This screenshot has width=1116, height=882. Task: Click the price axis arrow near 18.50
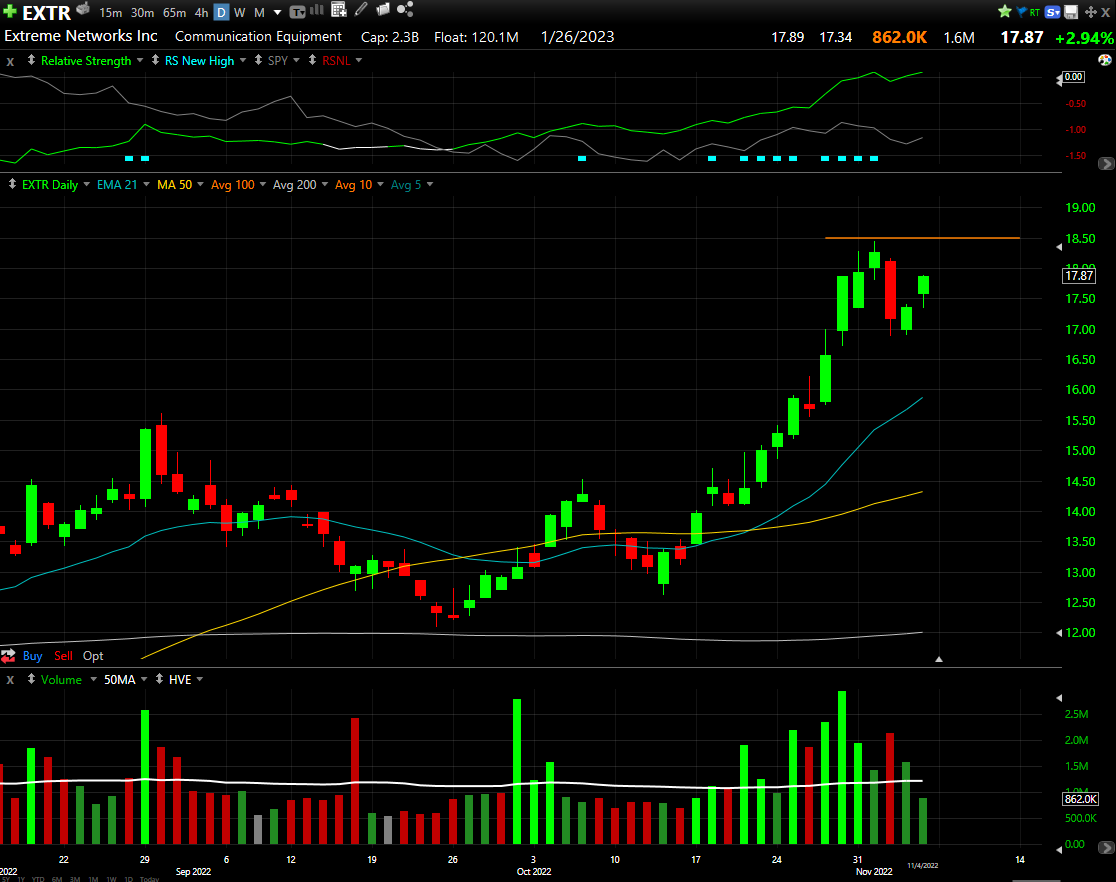[x=1059, y=246]
